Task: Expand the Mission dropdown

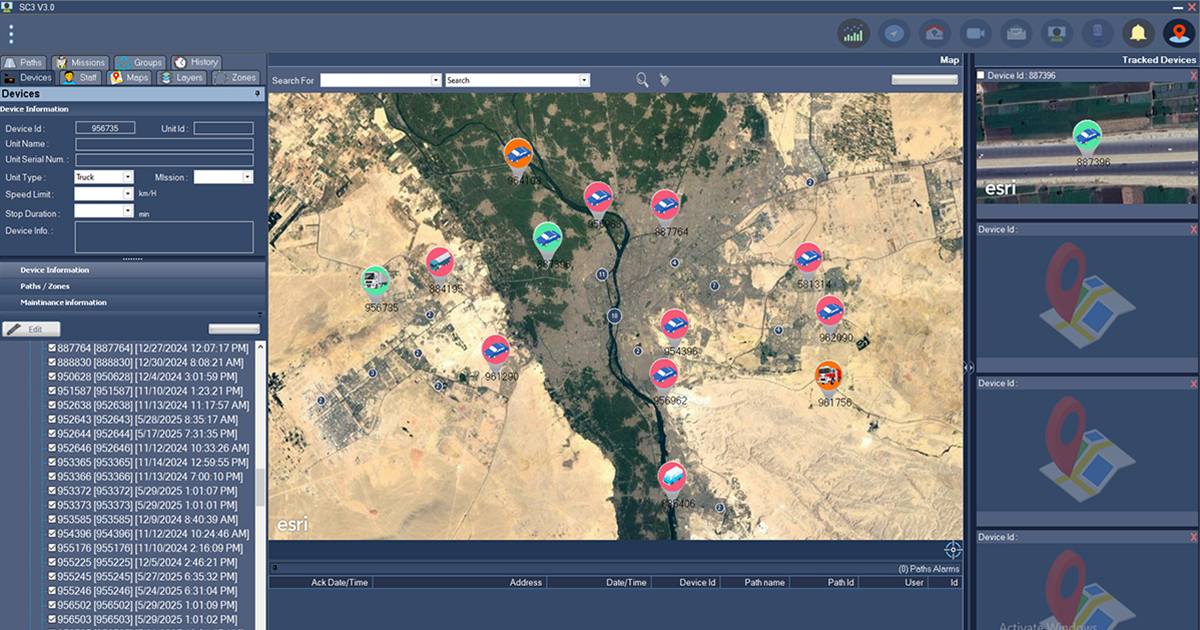Action: (x=247, y=177)
